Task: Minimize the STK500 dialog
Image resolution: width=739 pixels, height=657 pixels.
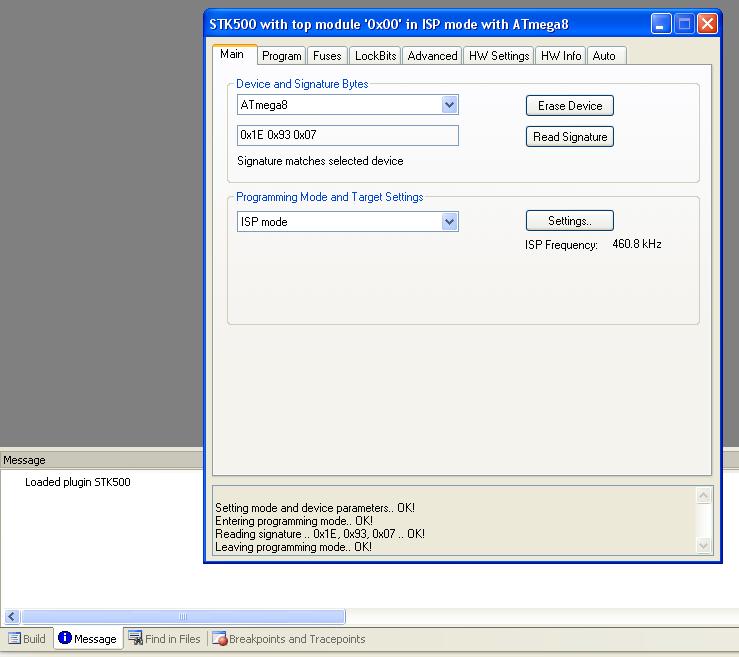Action: point(661,24)
